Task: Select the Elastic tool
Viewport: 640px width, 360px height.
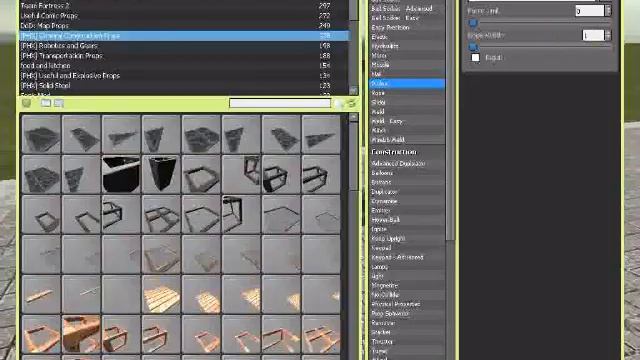Action: click(x=407, y=37)
